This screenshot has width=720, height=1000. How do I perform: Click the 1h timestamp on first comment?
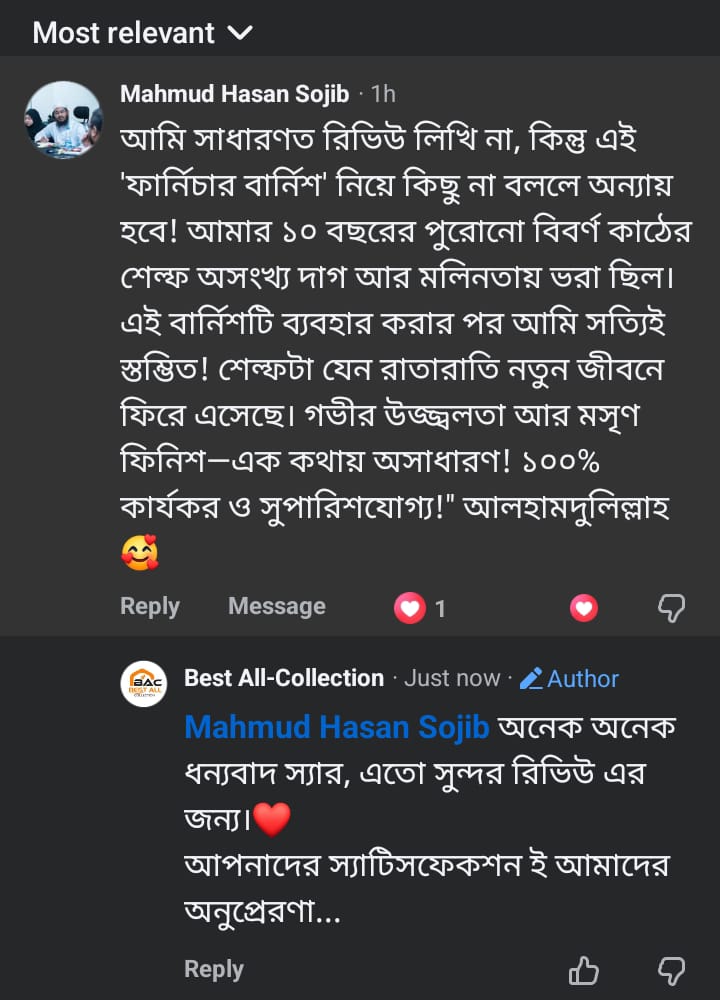(383, 94)
